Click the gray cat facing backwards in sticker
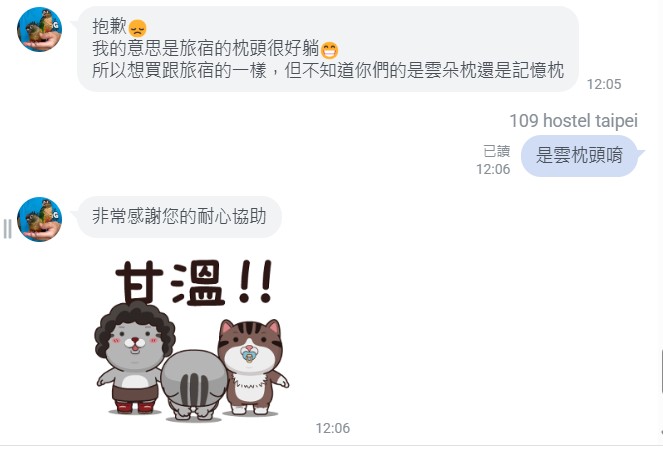 click(194, 385)
